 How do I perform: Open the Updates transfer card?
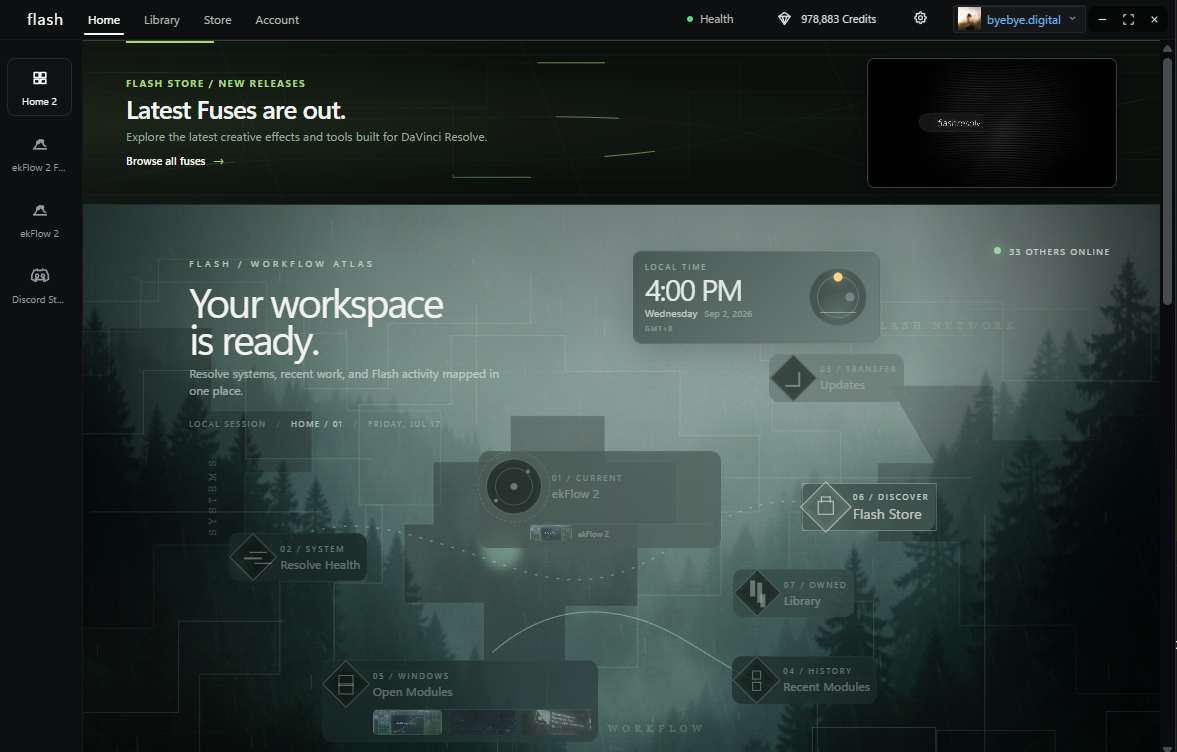[x=836, y=378]
